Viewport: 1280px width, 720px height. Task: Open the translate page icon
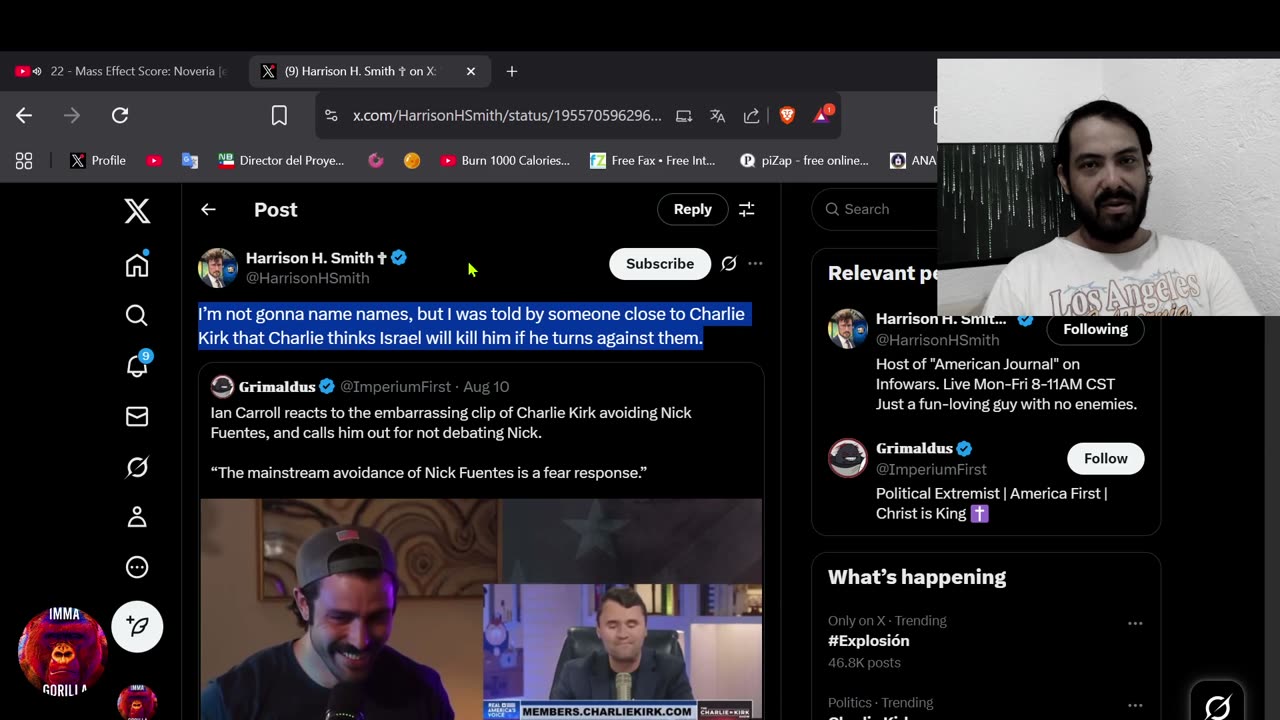(x=717, y=116)
